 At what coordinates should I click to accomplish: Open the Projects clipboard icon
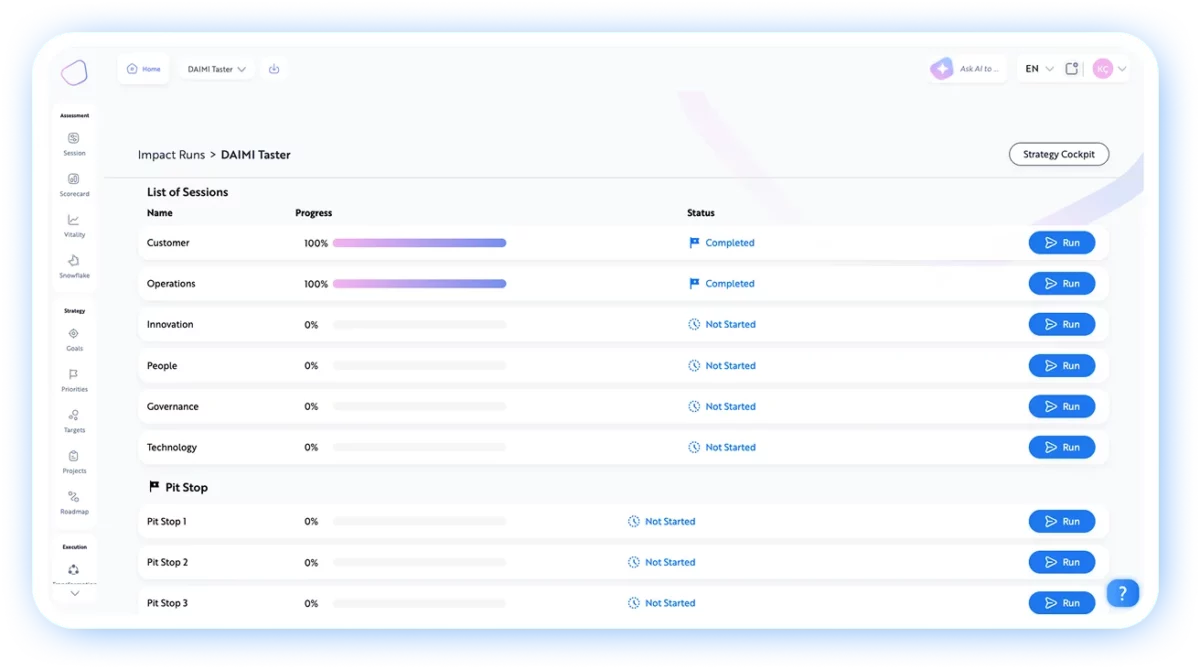click(x=74, y=456)
